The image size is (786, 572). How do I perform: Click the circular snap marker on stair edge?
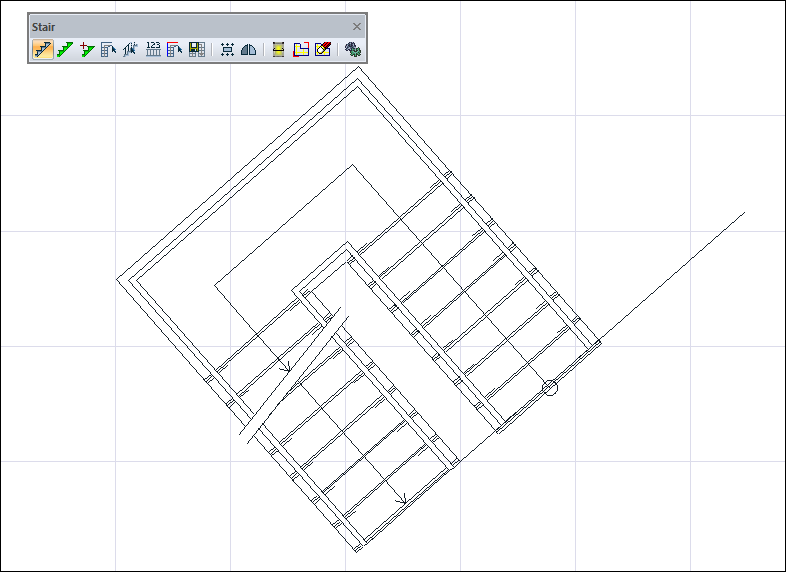[550, 388]
